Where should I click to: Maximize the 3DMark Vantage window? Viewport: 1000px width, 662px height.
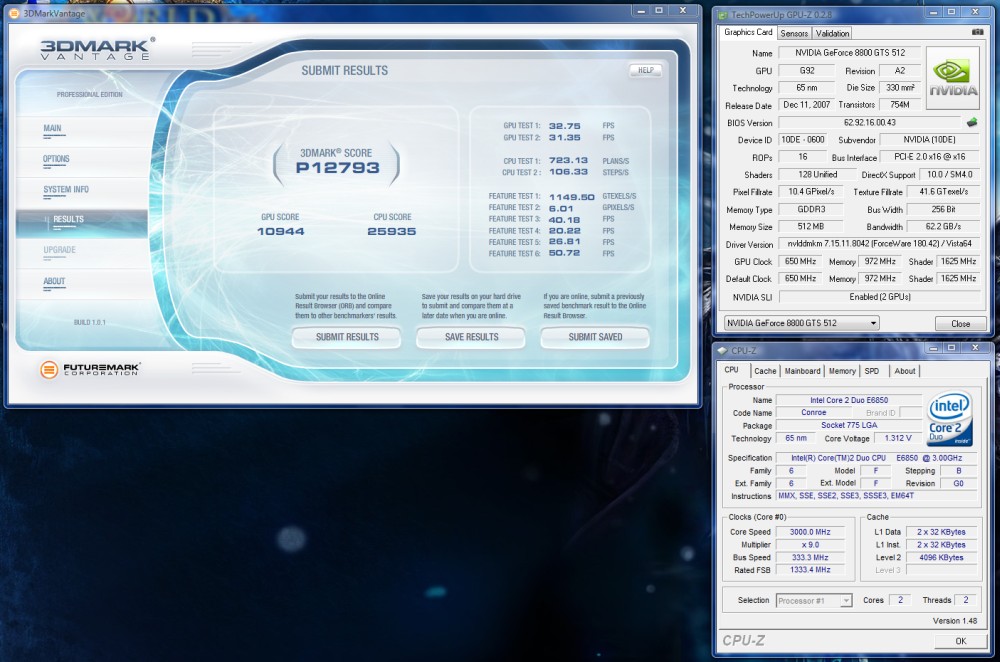coord(659,10)
